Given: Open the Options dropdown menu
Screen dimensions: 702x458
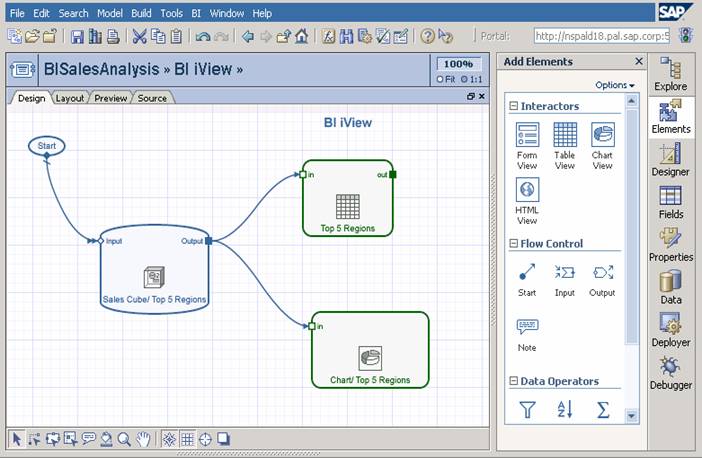Looking at the screenshot, I should pyautogui.click(x=615, y=85).
